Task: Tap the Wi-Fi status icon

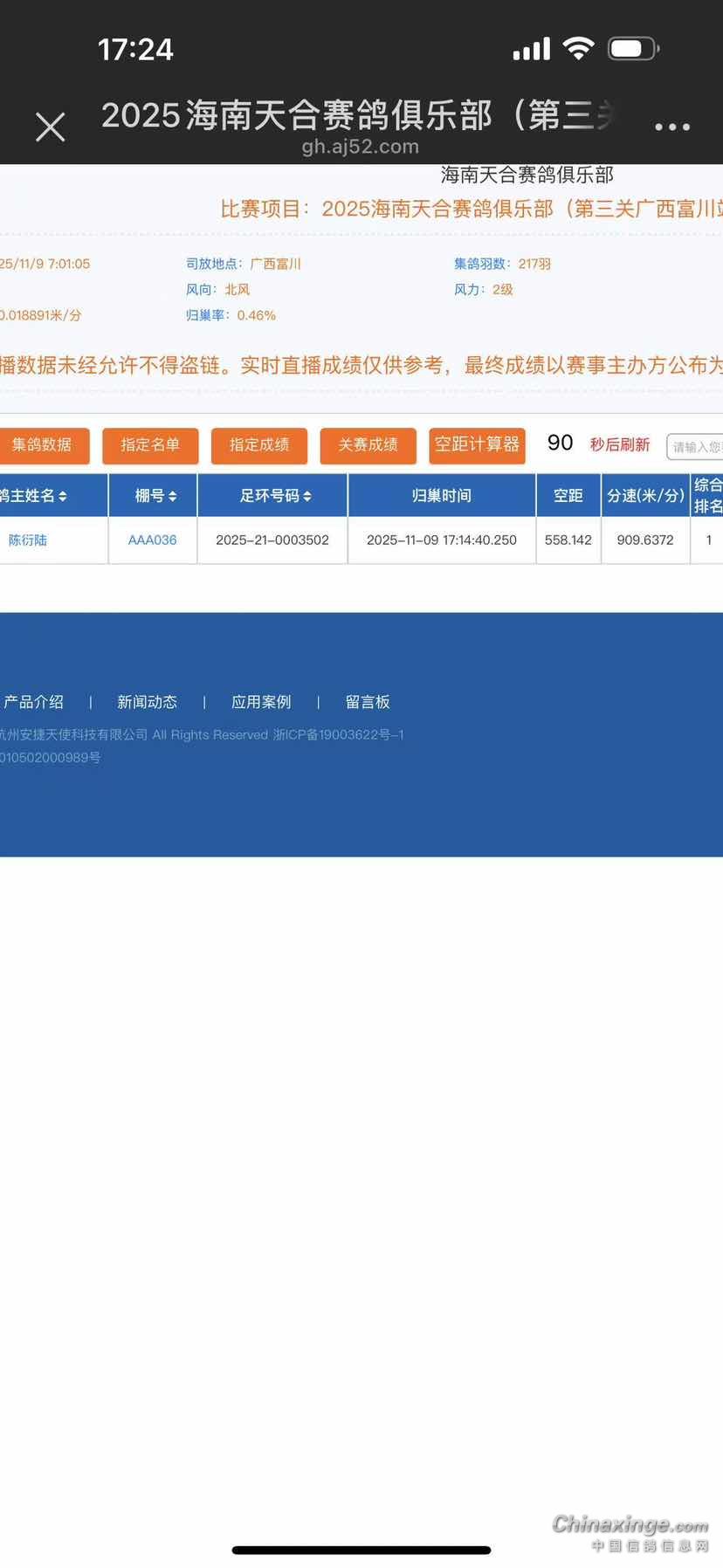Action: click(x=577, y=49)
